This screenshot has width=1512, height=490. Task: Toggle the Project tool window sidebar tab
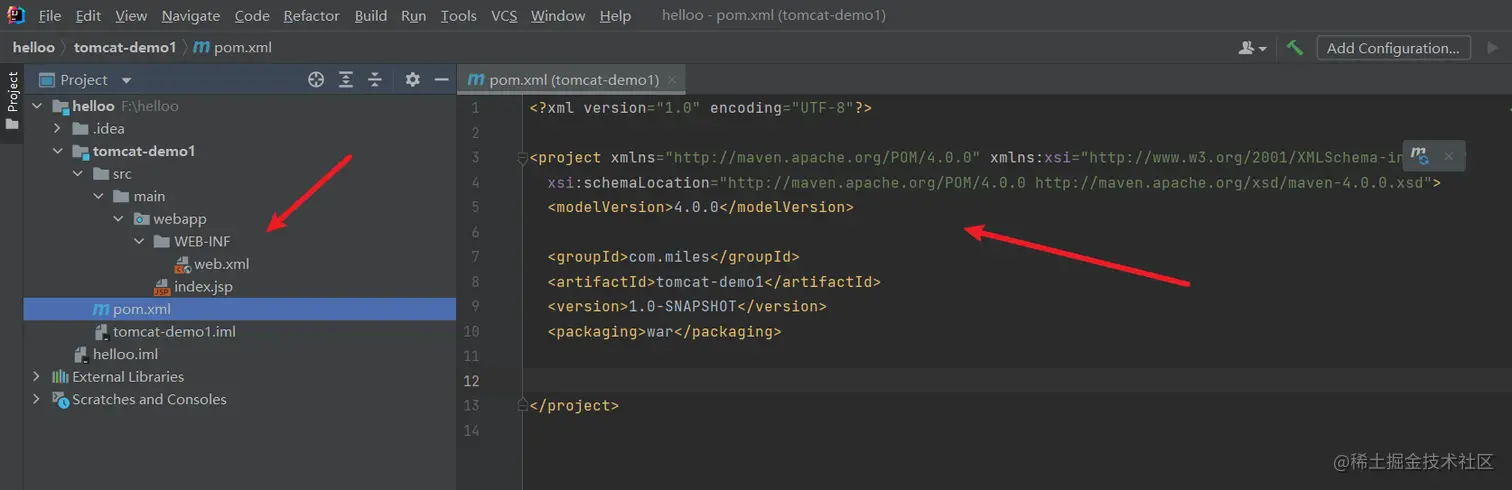[12, 101]
